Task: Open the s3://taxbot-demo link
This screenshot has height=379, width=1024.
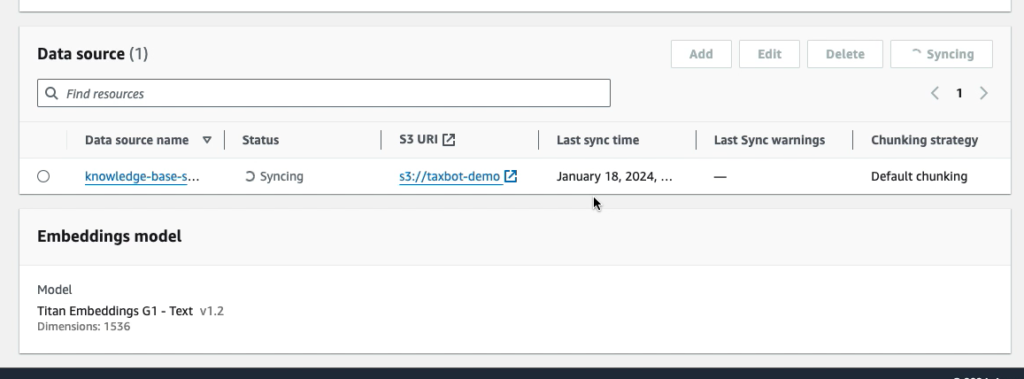Action: tap(449, 176)
